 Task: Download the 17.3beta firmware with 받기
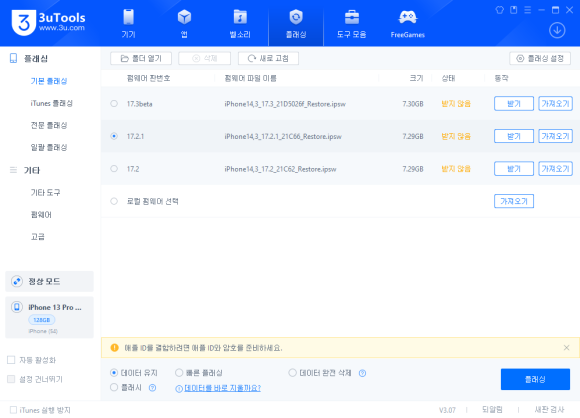coord(514,104)
